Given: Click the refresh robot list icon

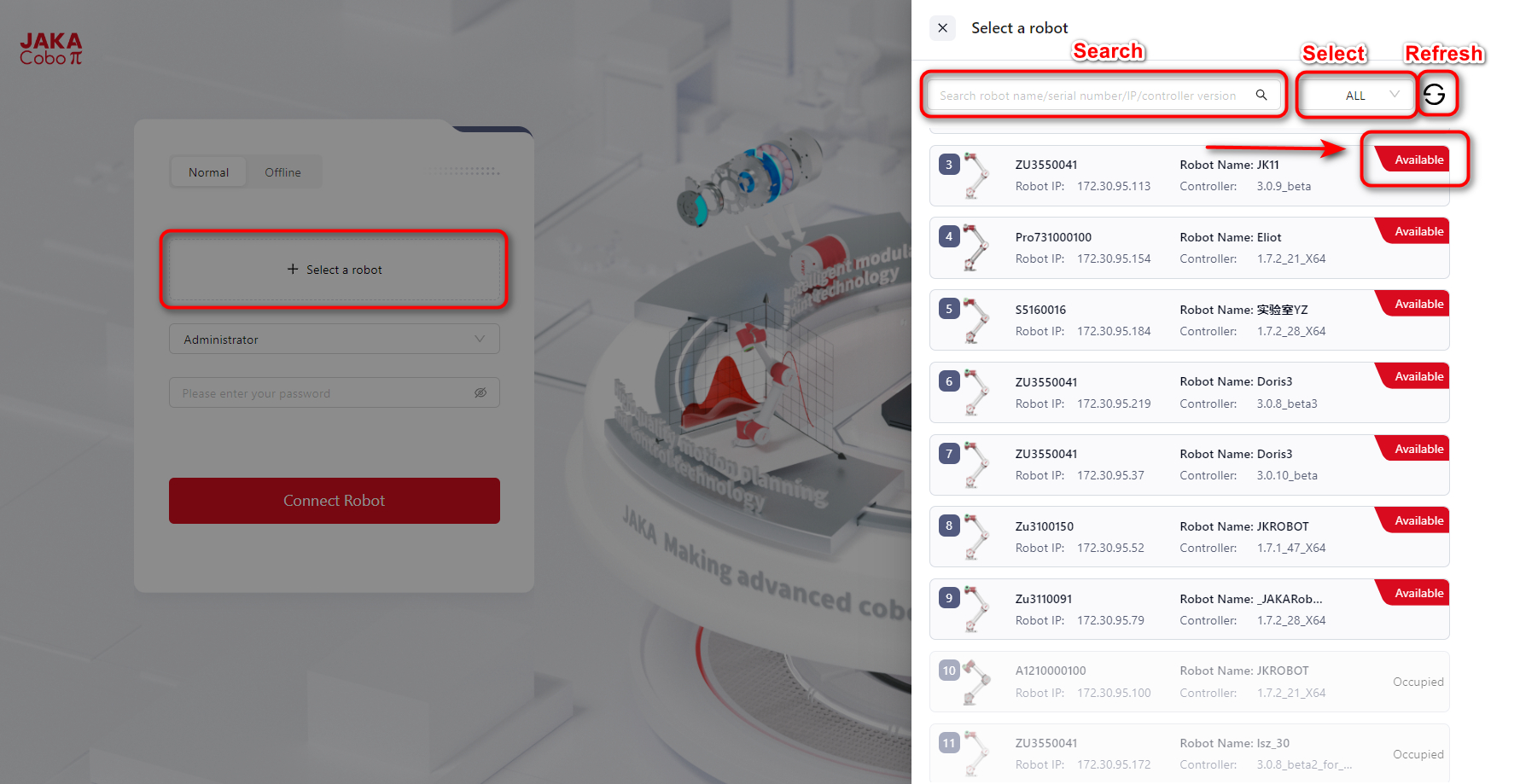Looking at the screenshot, I should (1434, 95).
